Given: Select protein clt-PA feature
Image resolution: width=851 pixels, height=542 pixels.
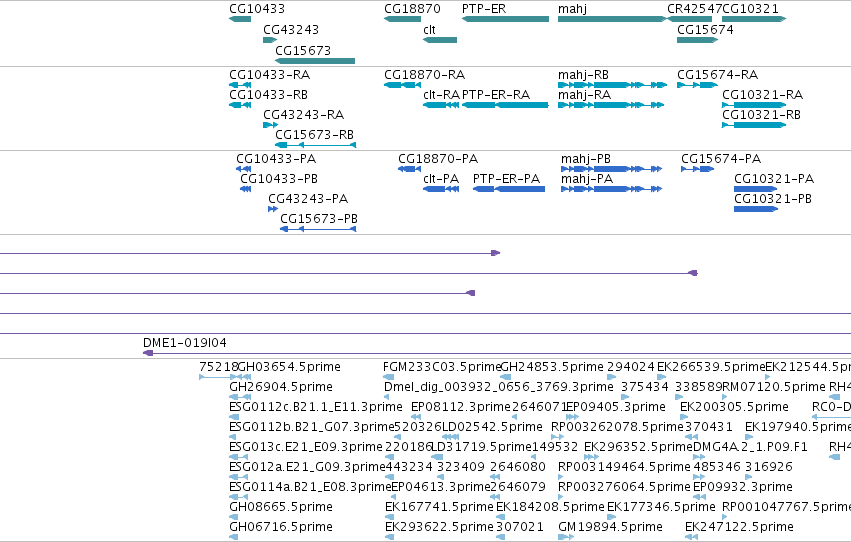Looking at the screenshot, I should click(x=441, y=189).
